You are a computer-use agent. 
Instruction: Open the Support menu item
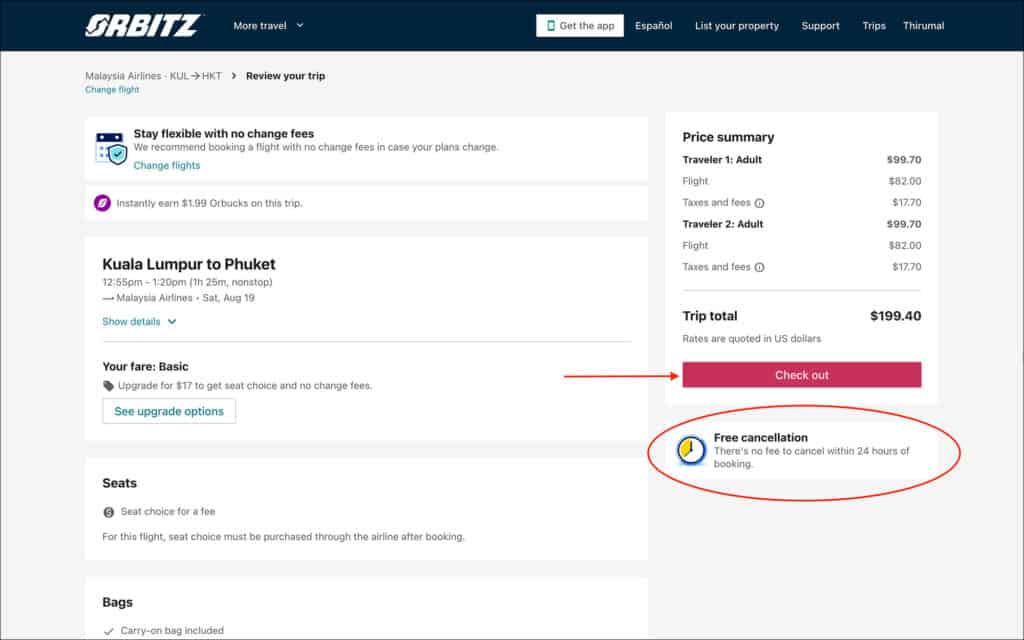pos(820,25)
